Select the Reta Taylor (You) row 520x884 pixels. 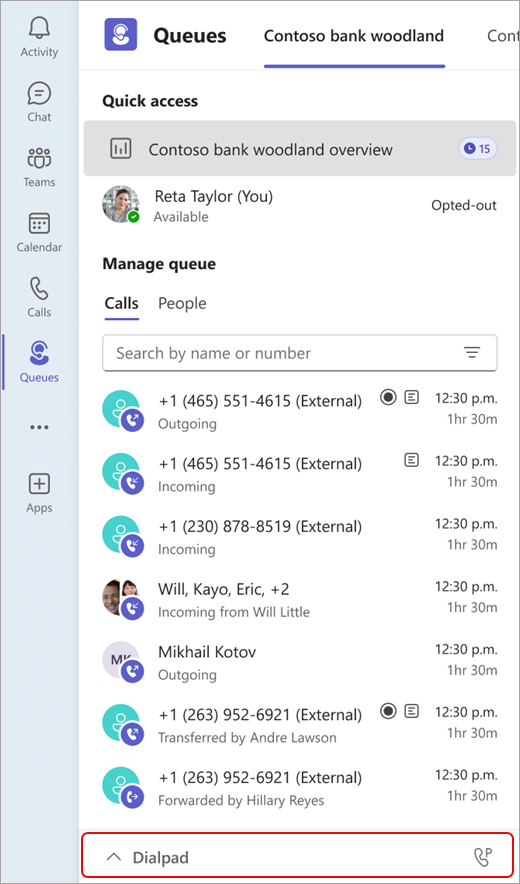tap(299, 205)
